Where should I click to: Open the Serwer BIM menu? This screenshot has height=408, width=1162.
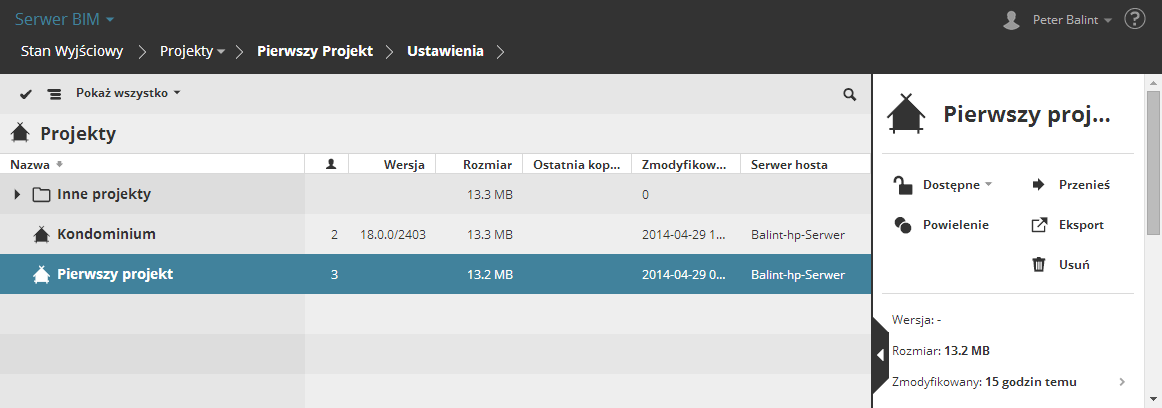click(x=65, y=19)
